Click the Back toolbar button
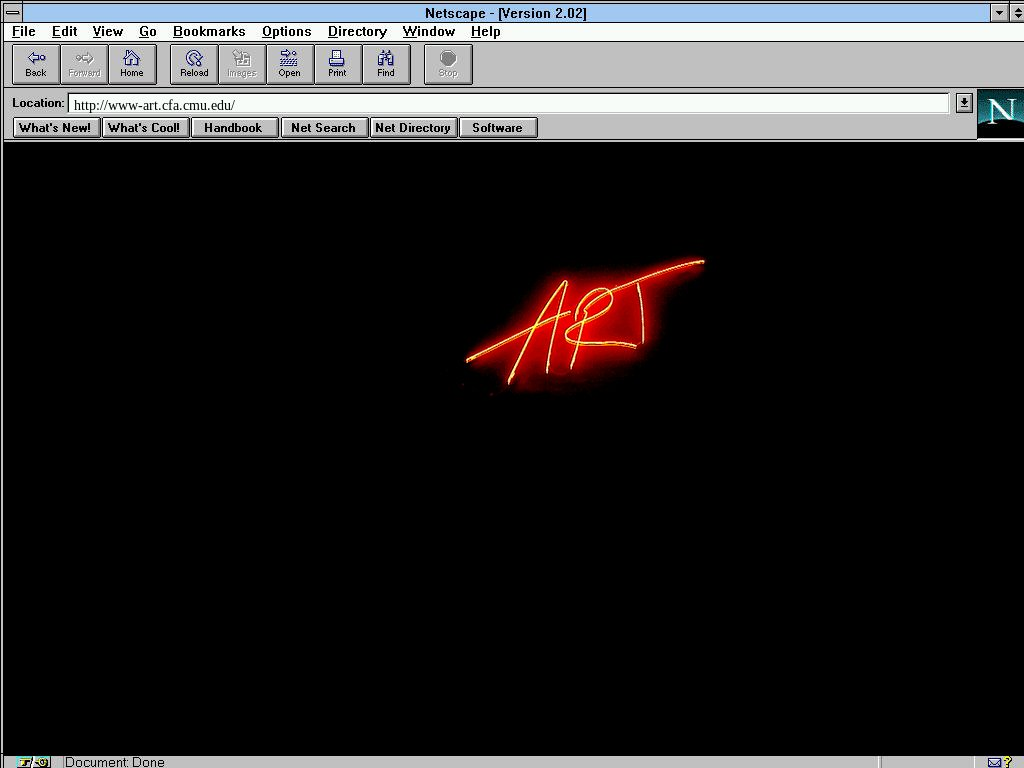 pyautogui.click(x=36, y=64)
